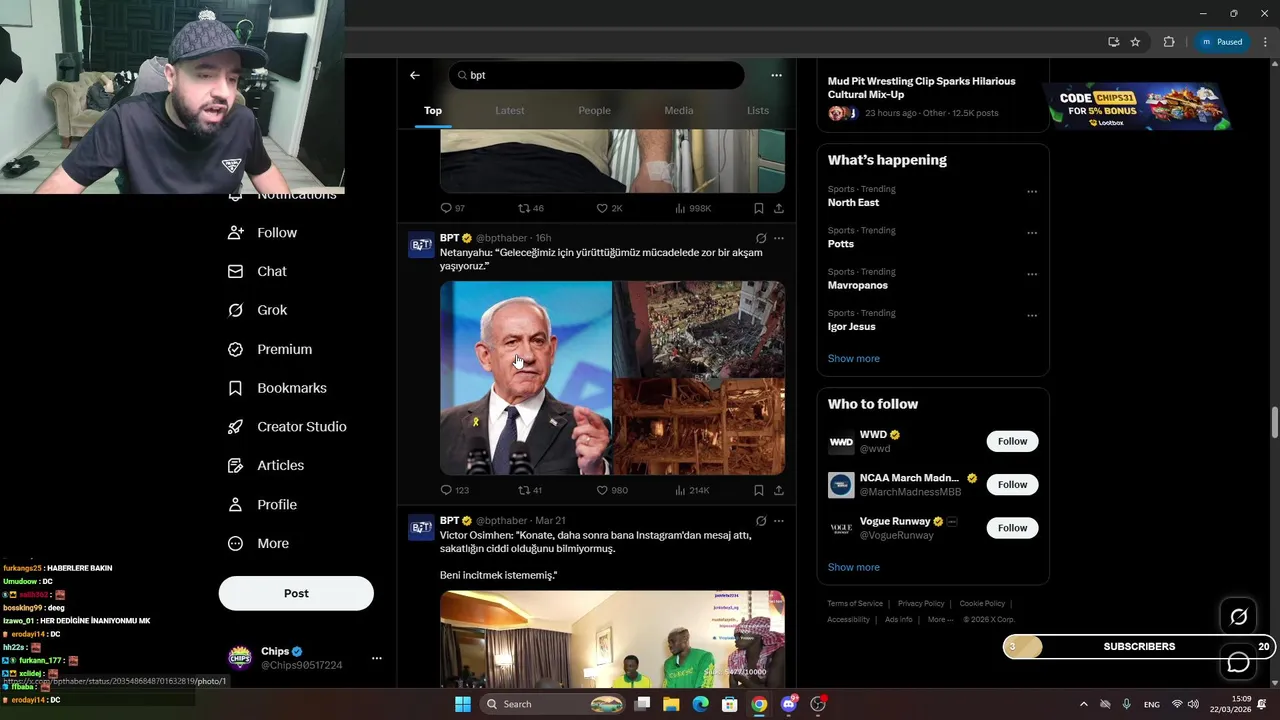Open File Explorer from the taskbar

(x=671, y=704)
